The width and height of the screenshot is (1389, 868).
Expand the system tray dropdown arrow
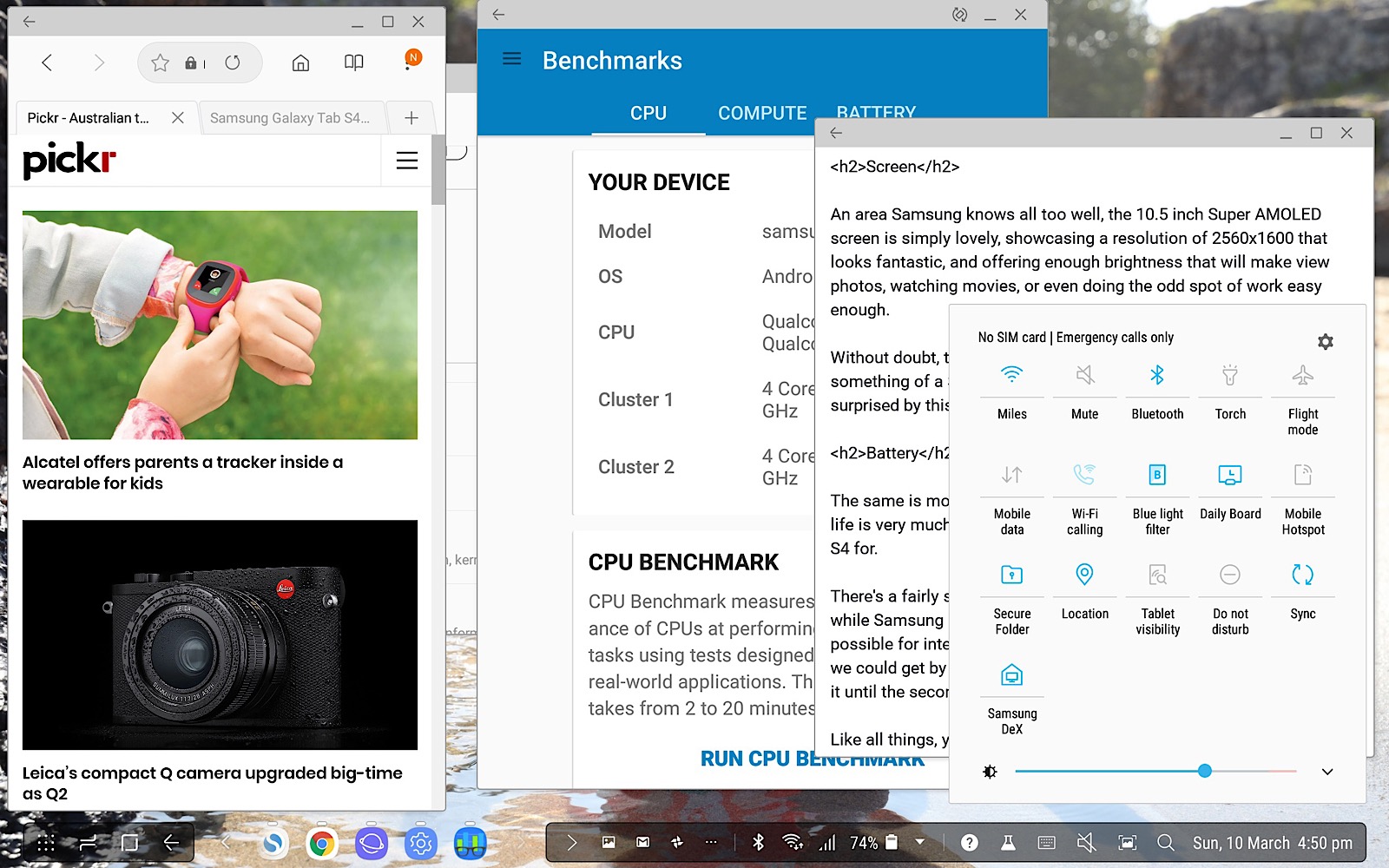click(x=920, y=842)
